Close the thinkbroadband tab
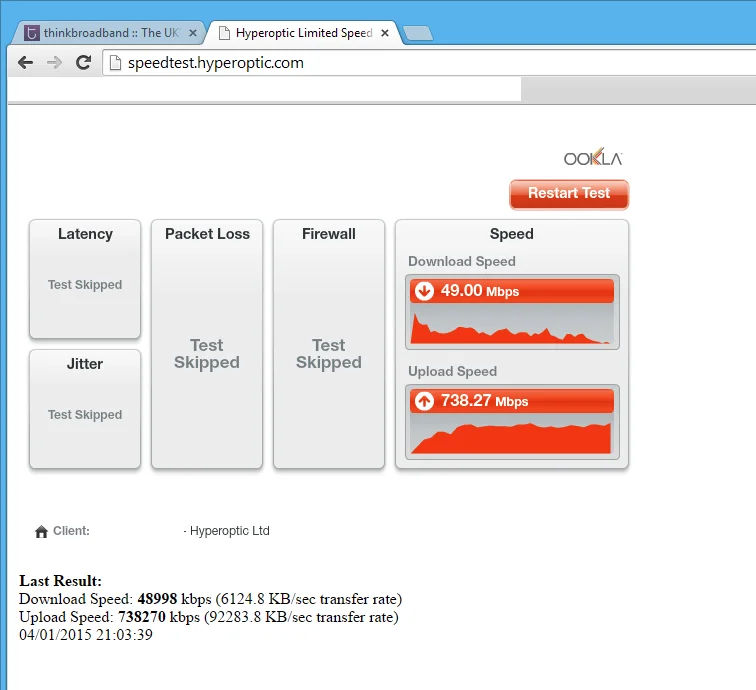Viewport: 756px width, 690px height. point(193,33)
